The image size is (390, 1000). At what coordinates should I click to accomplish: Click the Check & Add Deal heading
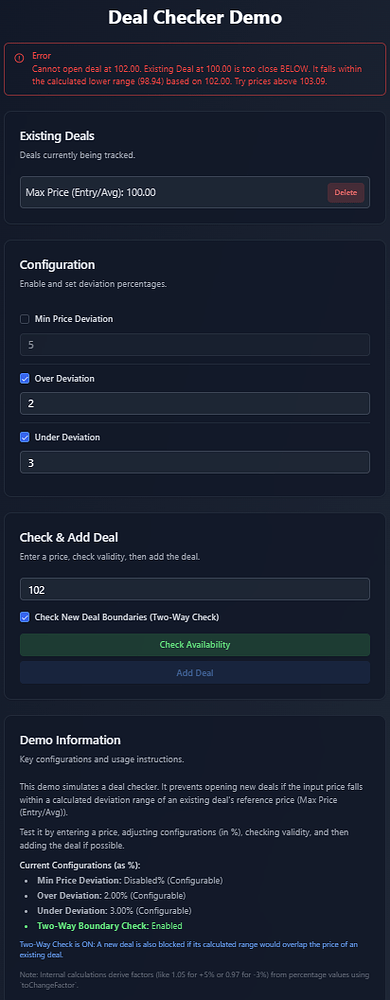[69, 537]
